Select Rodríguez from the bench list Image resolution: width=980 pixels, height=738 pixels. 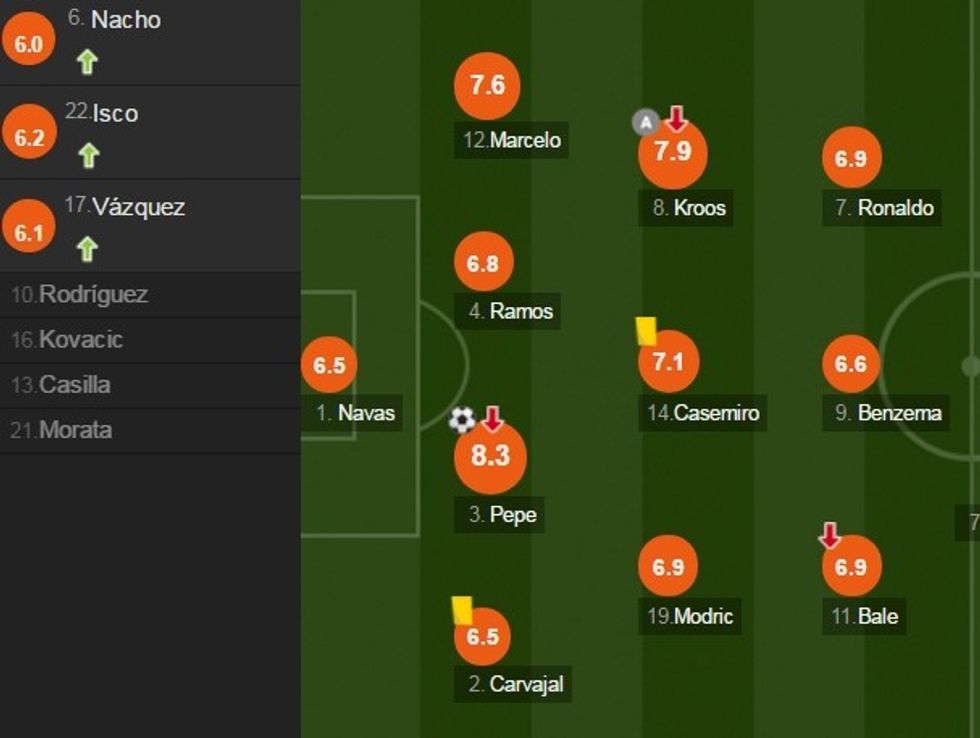pos(80,295)
